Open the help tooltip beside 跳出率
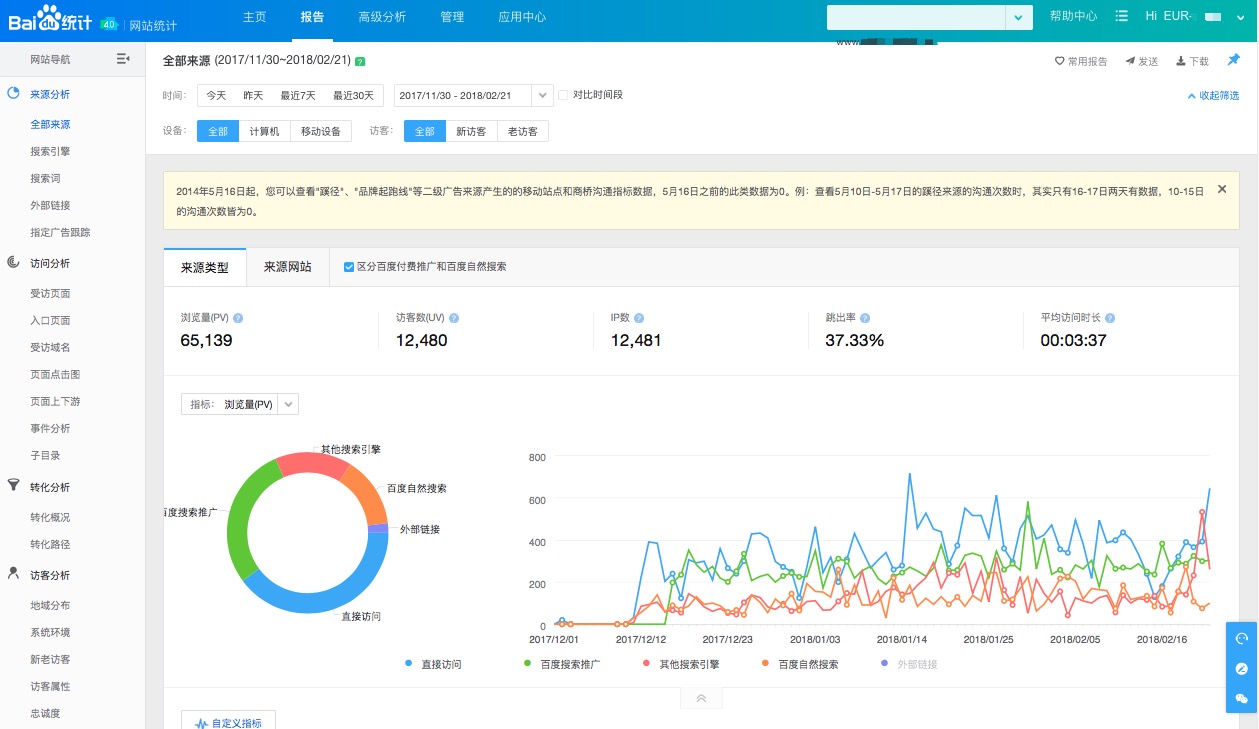 (x=864, y=318)
